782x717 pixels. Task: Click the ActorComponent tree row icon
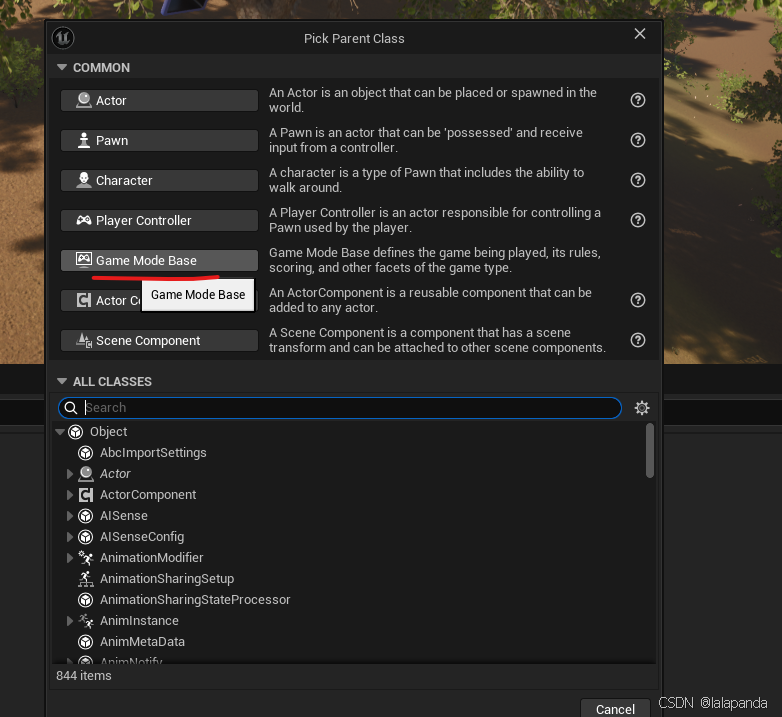coord(86,495)
